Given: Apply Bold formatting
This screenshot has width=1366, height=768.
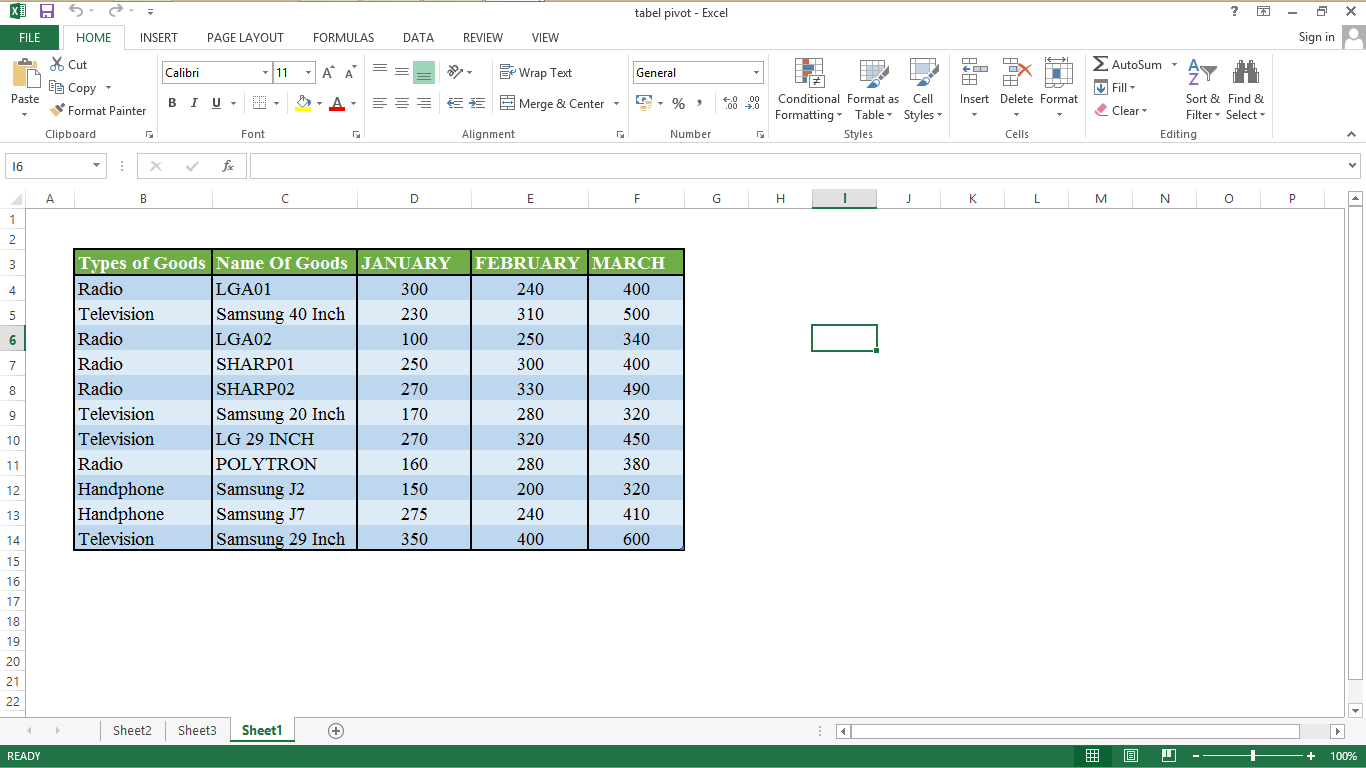Looking at the screenshot, I should tap(171, 103).
